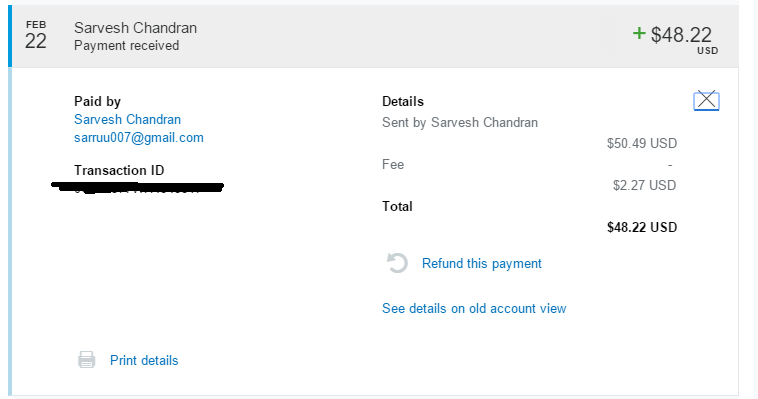
Task: Click the FEB 22 date in header
Action: (x=36, y=35)
